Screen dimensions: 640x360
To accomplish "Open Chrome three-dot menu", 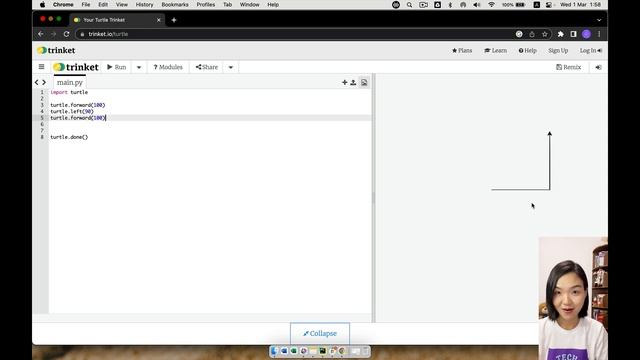I will pyautogui.click(x=599, y=34).
